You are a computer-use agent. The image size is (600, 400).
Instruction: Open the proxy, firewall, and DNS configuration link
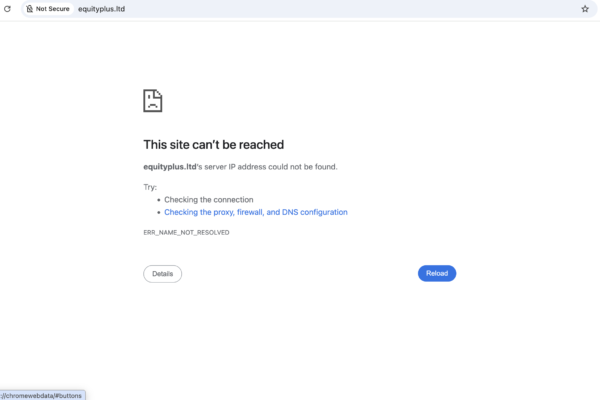pos(256,212)
